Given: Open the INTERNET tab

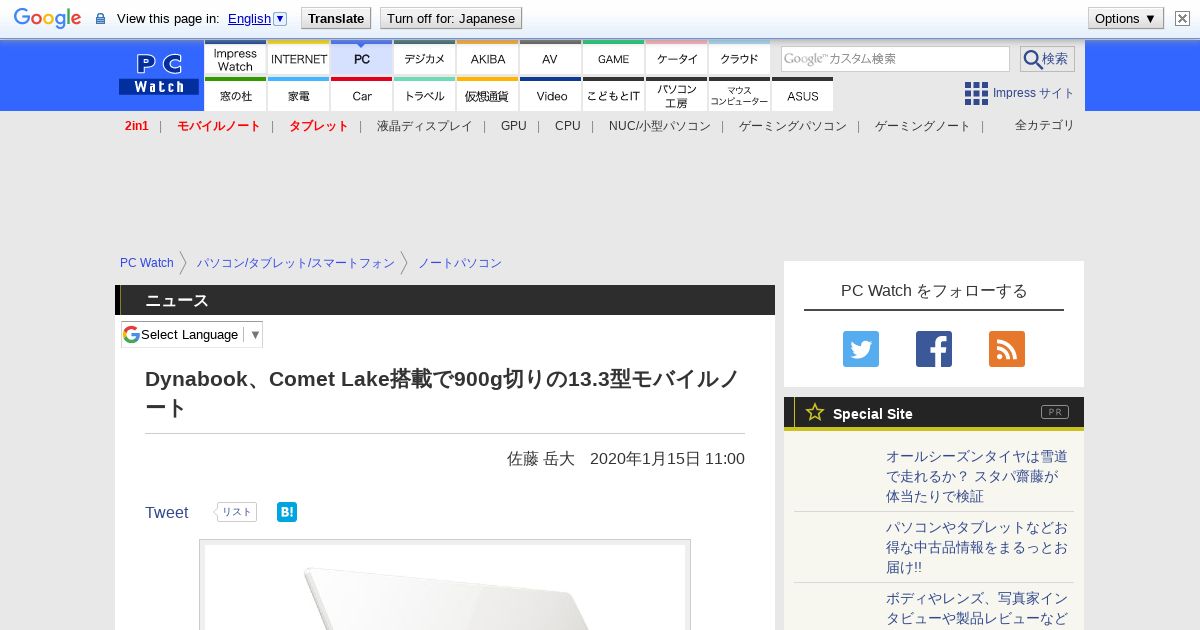Looking at the screenshot, I should (x=299, y=58).
